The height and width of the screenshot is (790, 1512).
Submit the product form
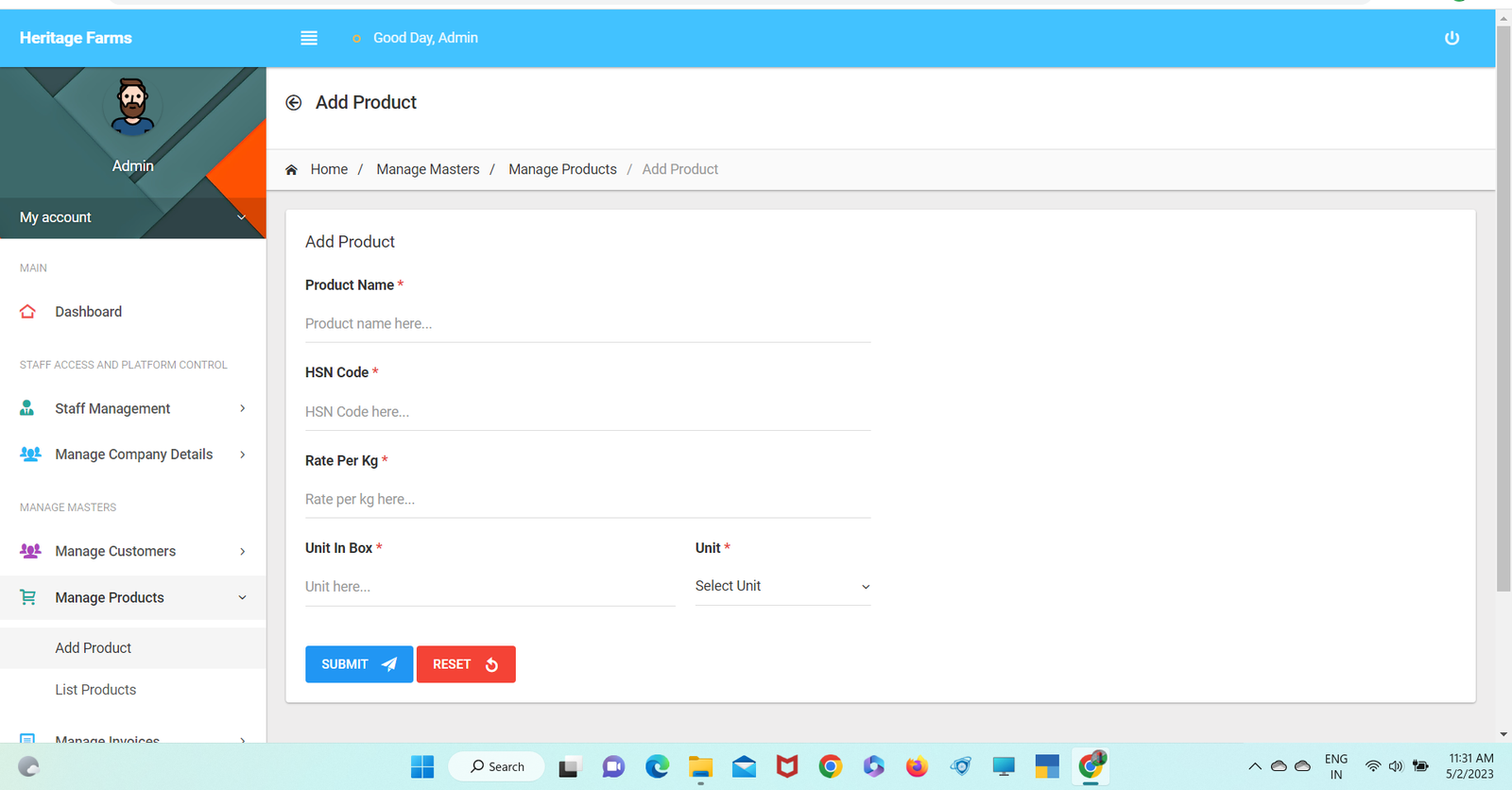point(358,664)
